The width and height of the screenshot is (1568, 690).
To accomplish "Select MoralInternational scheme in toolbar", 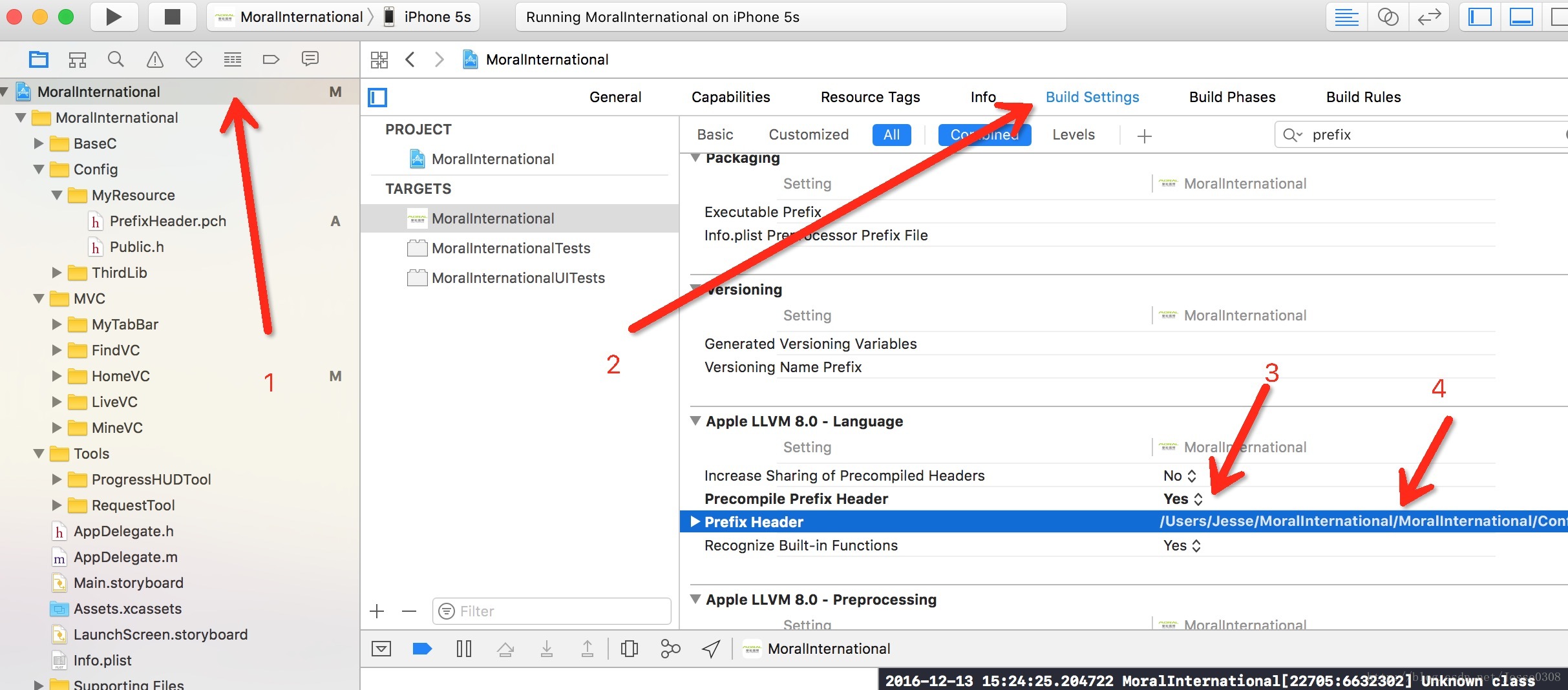I will (x=290, y=17).
